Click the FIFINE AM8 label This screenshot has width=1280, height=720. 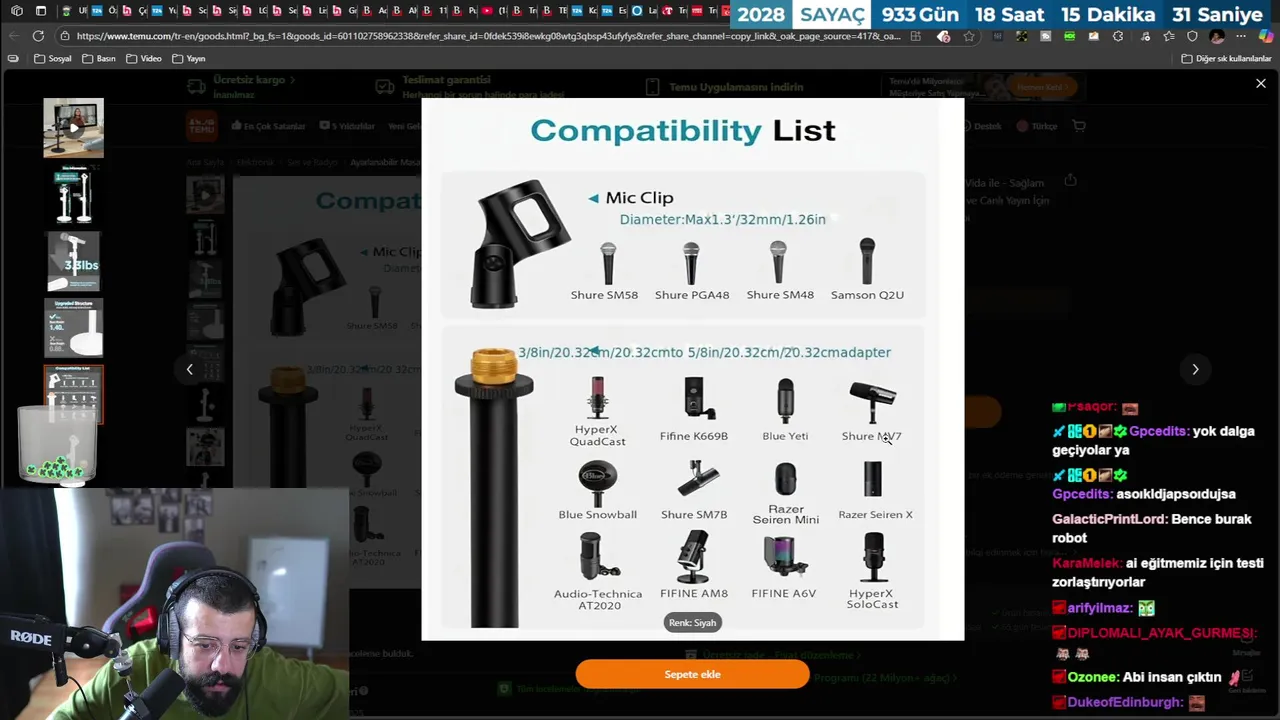click(694, 594)
